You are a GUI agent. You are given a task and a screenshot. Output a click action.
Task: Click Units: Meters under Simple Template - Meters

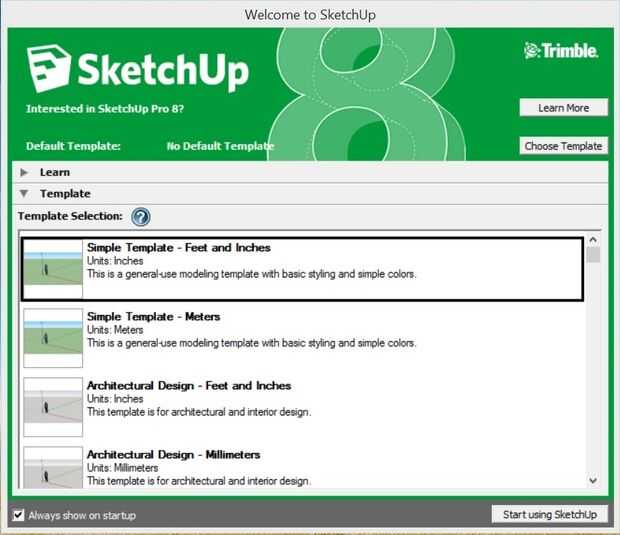click(x=115, y=330)
